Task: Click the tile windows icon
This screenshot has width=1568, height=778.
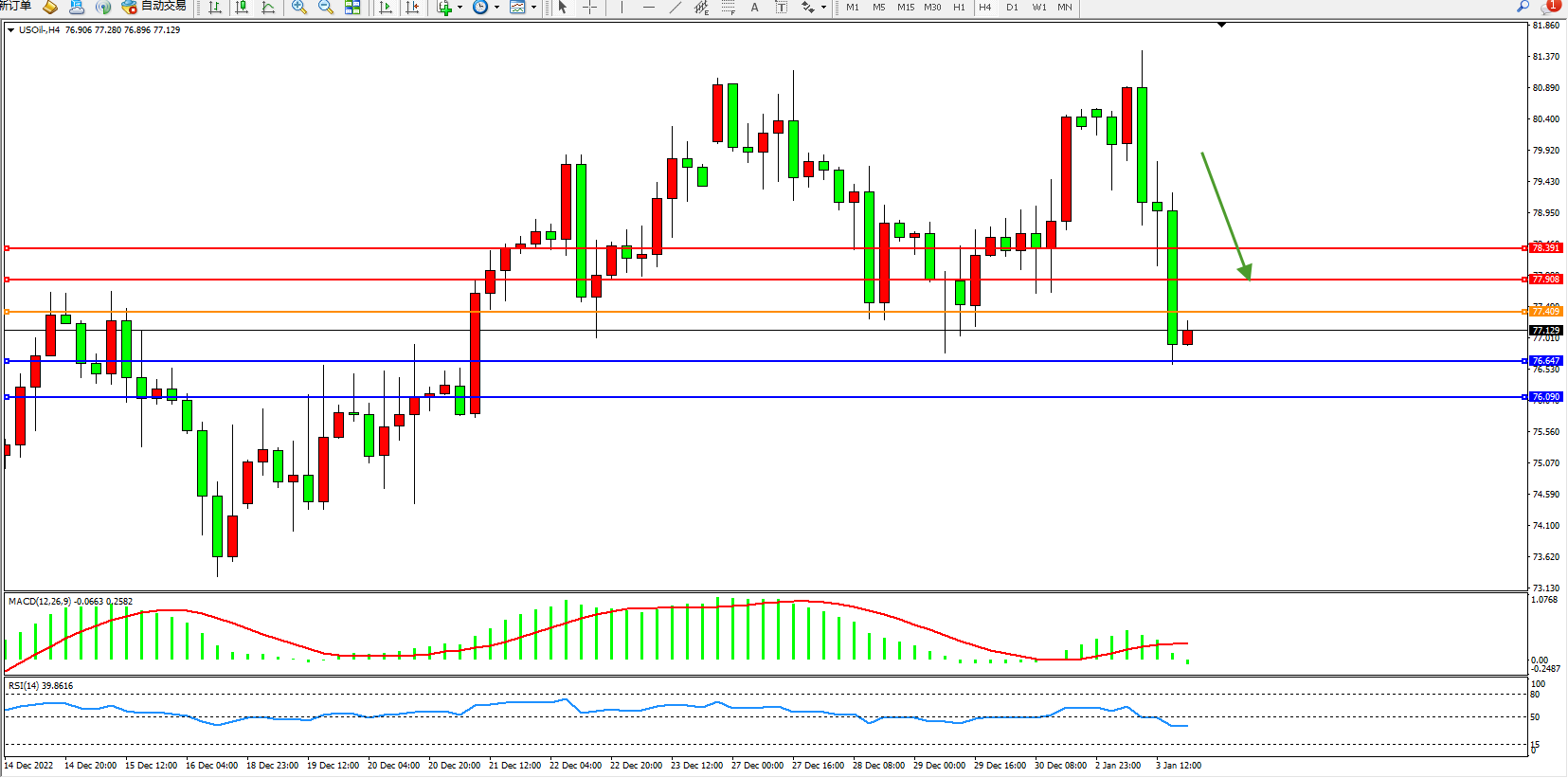Action: (352, 8)
